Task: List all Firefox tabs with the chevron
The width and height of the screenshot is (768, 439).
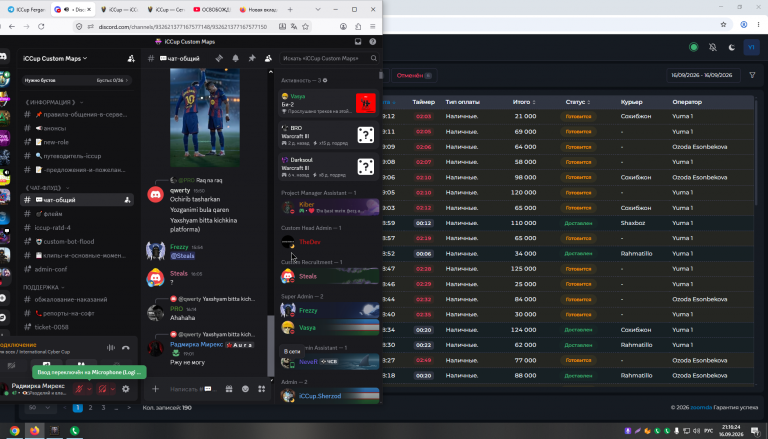Action: (318, 9)
